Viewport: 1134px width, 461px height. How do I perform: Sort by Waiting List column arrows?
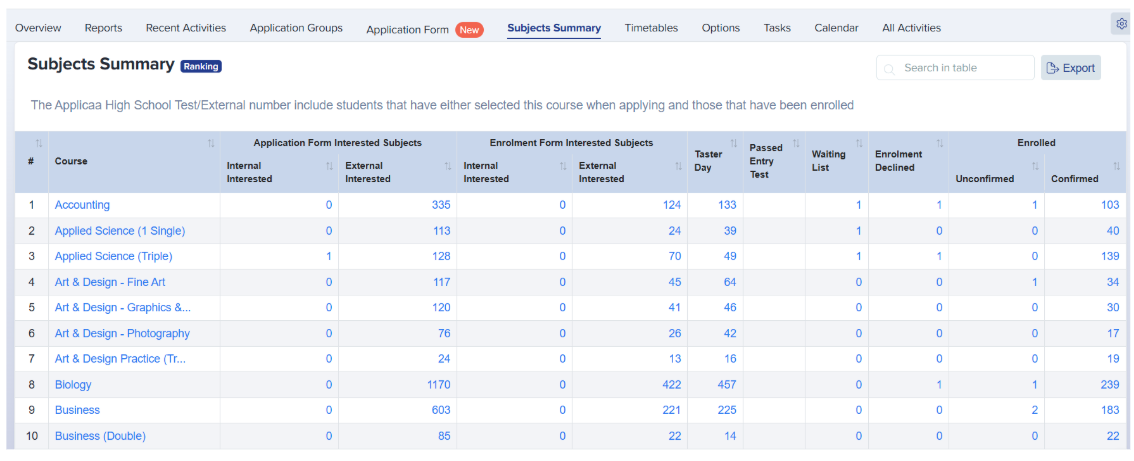(859, 143)
